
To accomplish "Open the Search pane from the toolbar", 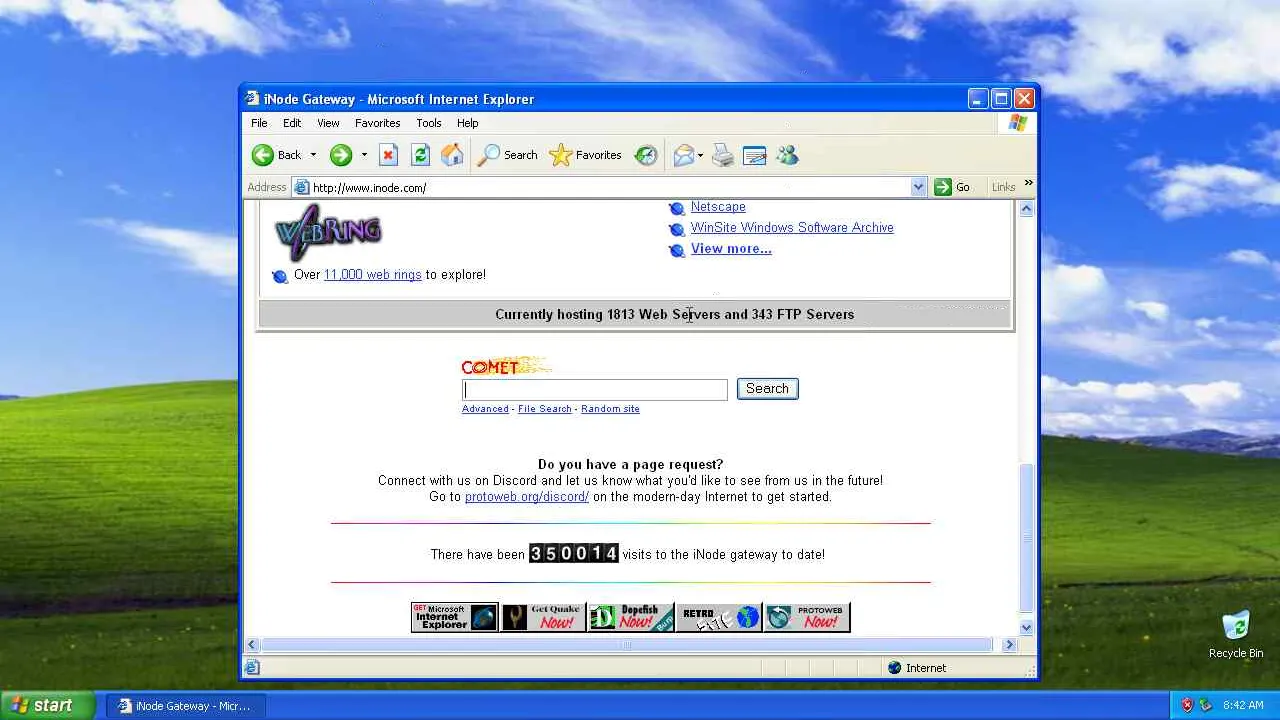I will 508,155.
